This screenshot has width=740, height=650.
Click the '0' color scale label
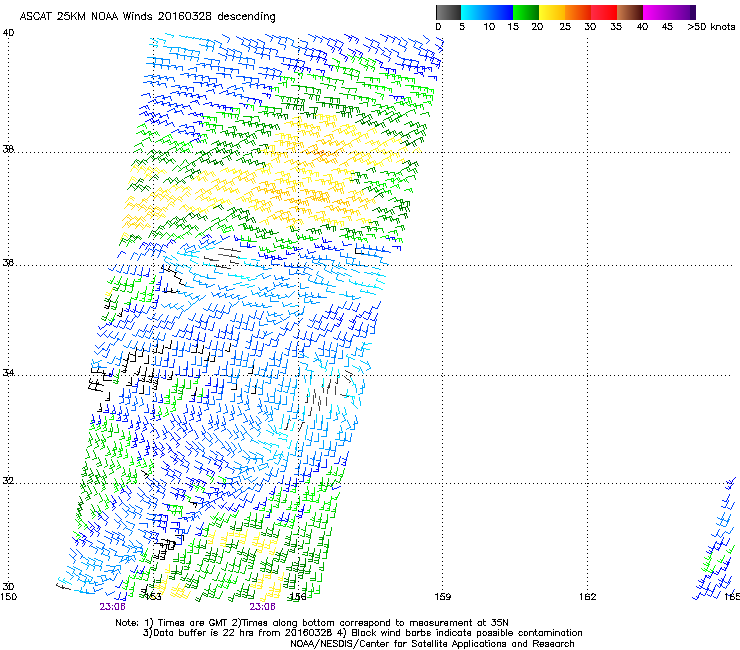pos(438,27)
